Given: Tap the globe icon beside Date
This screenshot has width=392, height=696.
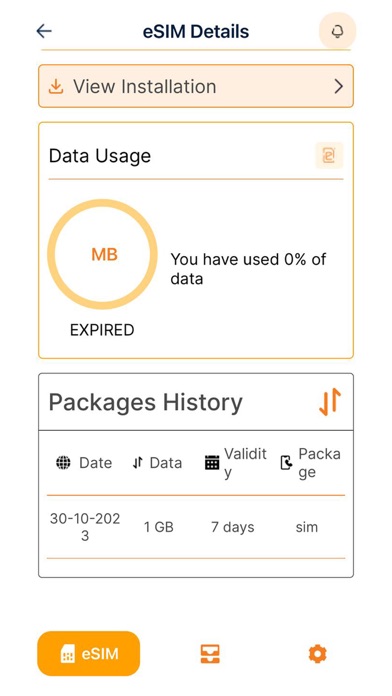Looking at the screenshot, I should (63, 463).
